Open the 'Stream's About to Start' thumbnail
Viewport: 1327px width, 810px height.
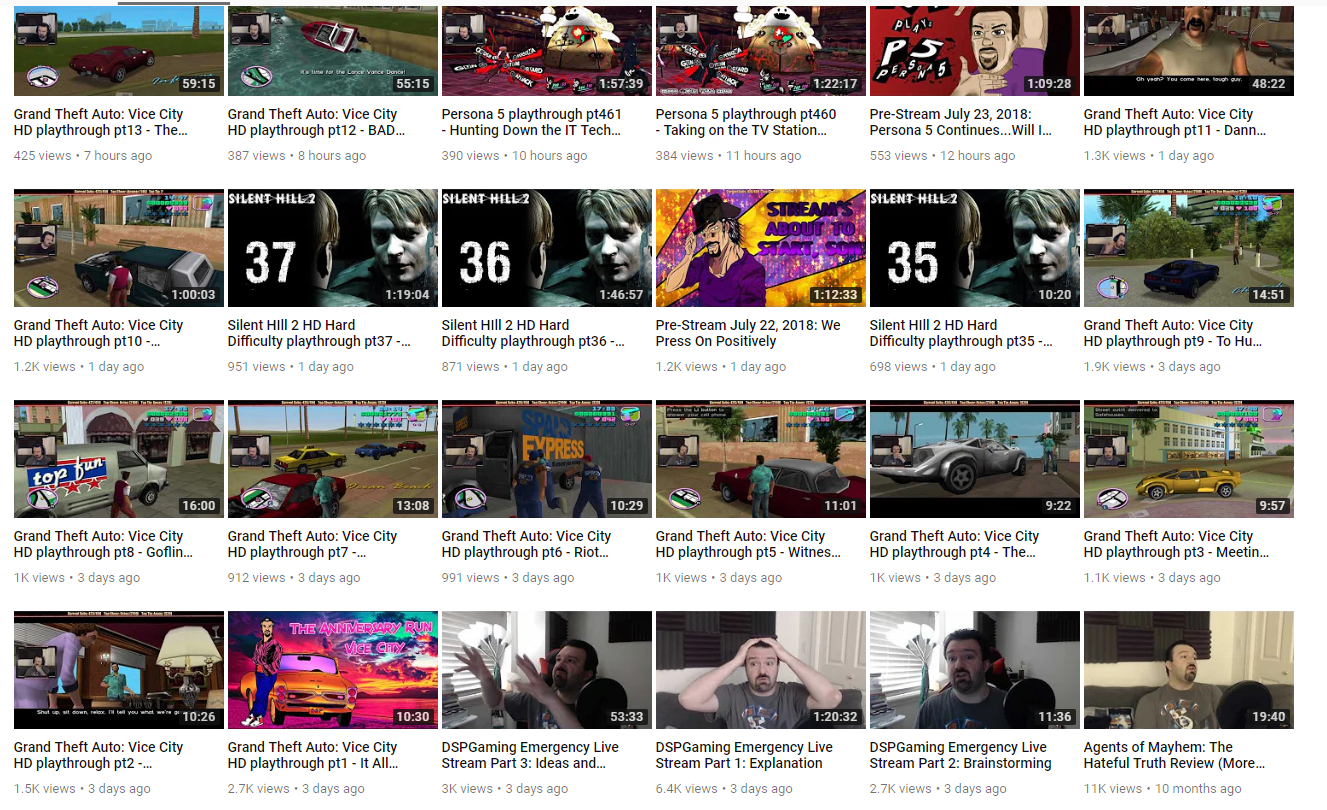click(761, 248)
